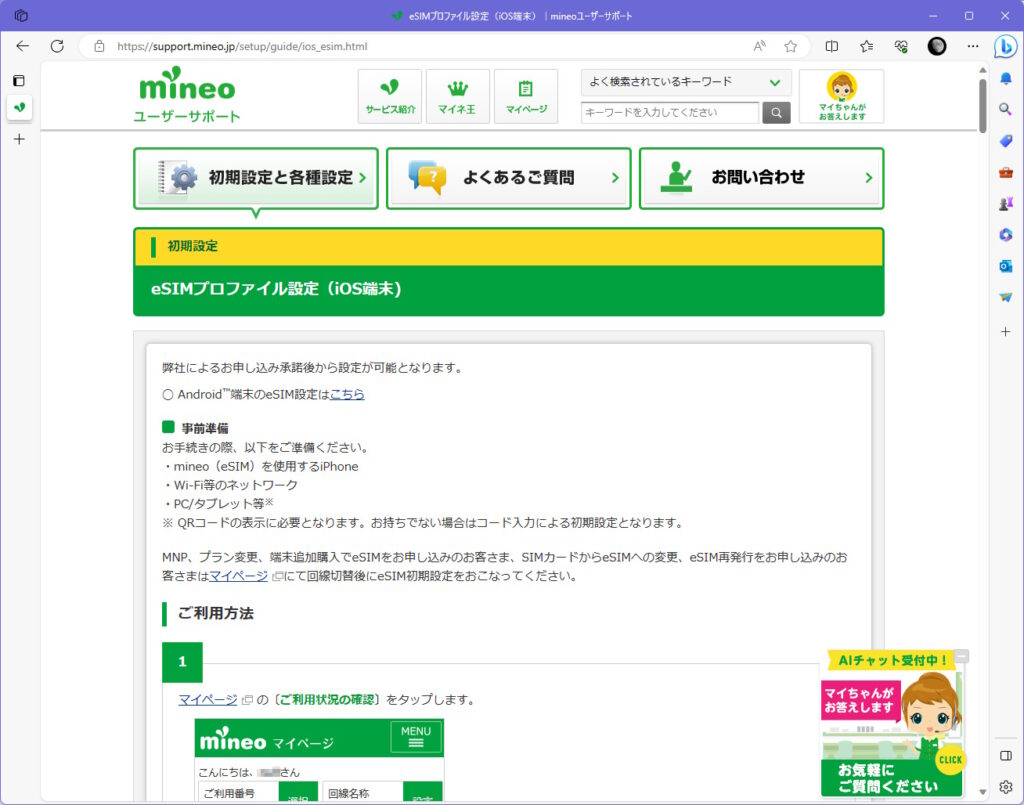
Task: Click the mineo ユーザーサポート logo
Action: pyautogui.click(x=187, y=95)
